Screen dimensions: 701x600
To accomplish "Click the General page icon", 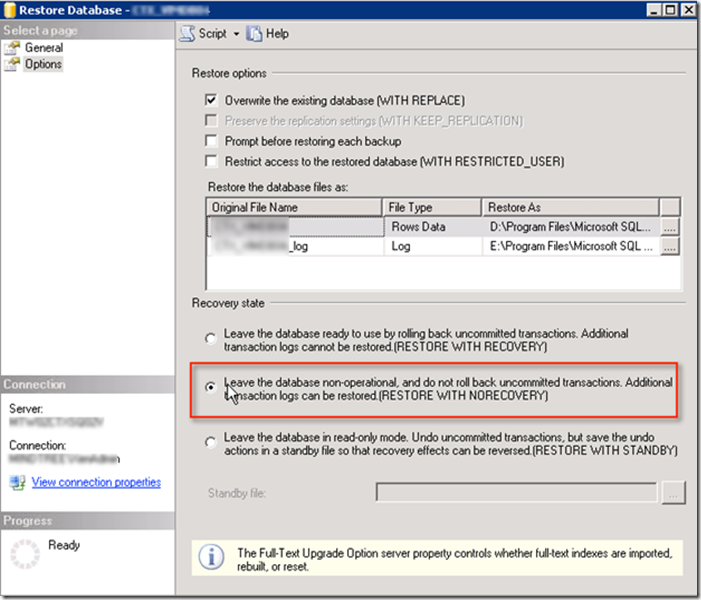I will coord(13,48).
